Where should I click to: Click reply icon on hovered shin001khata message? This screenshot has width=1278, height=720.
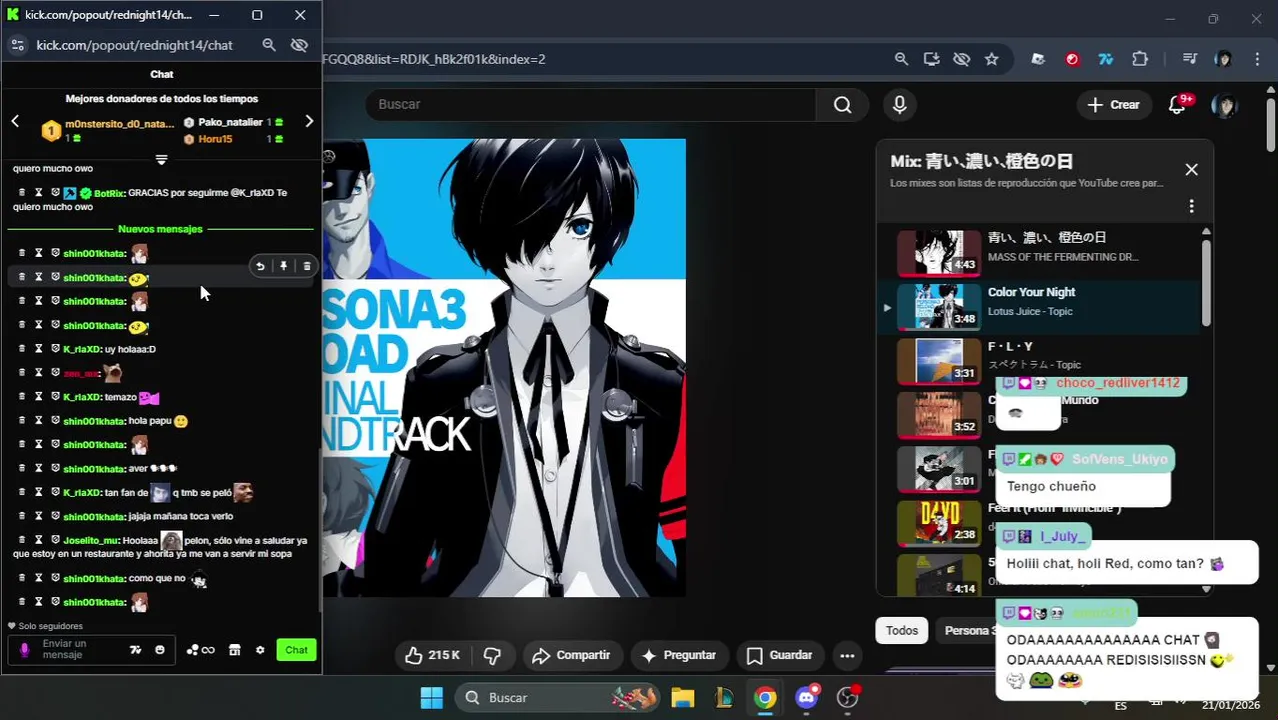point(260,266)
